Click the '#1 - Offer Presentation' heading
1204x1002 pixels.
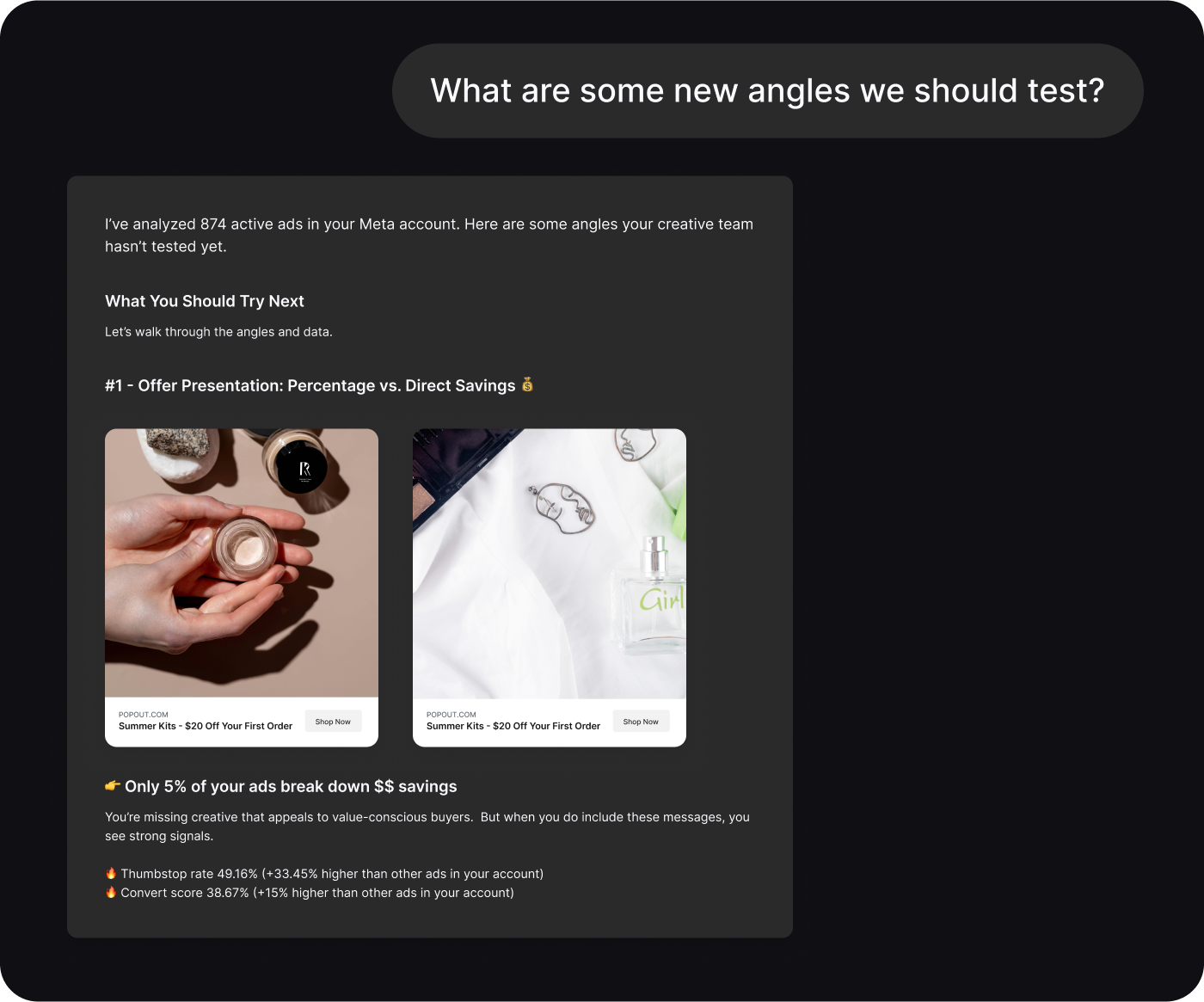310,385
